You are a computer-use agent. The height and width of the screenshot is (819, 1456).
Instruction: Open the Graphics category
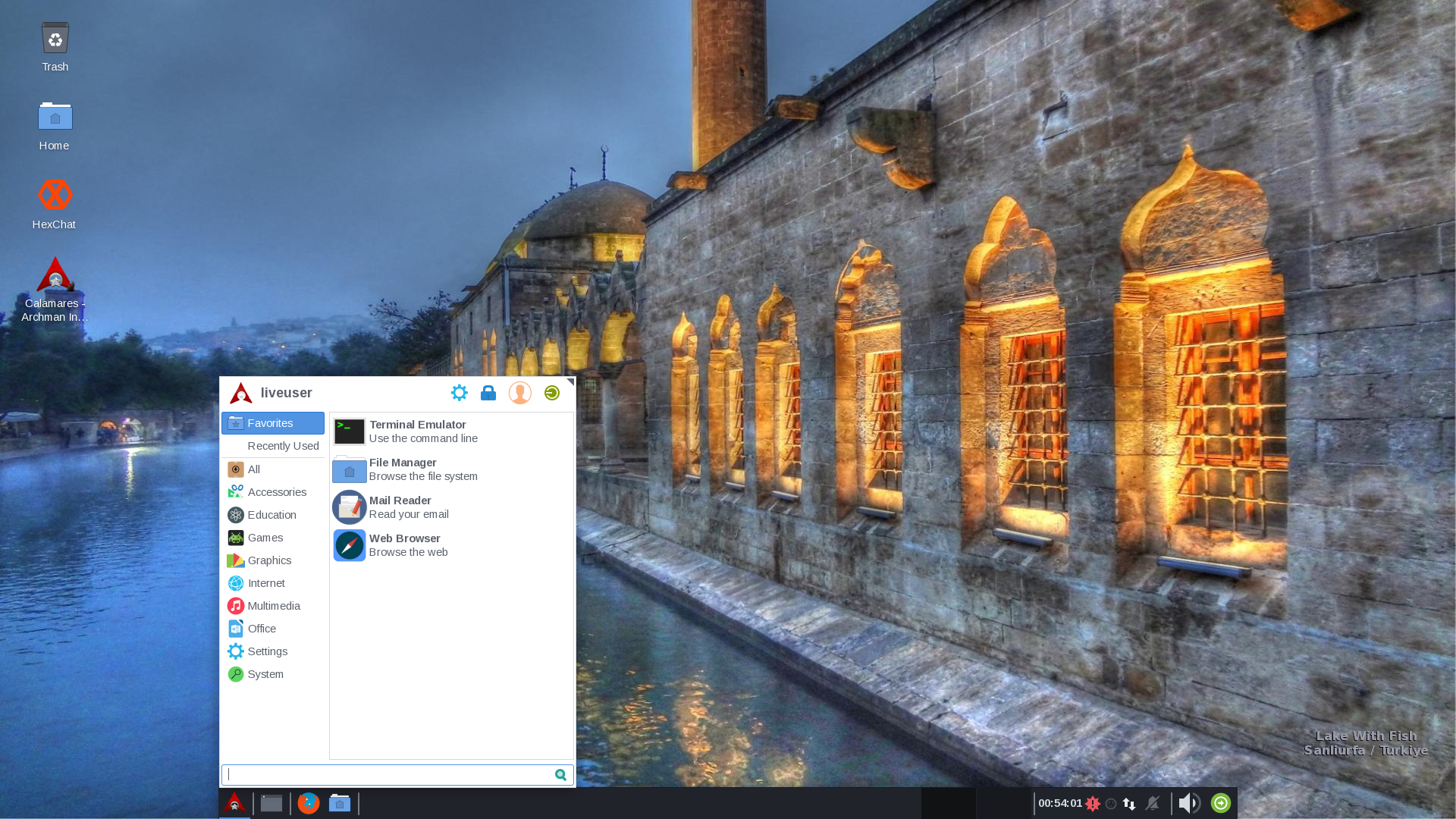[x=273, y=560]
